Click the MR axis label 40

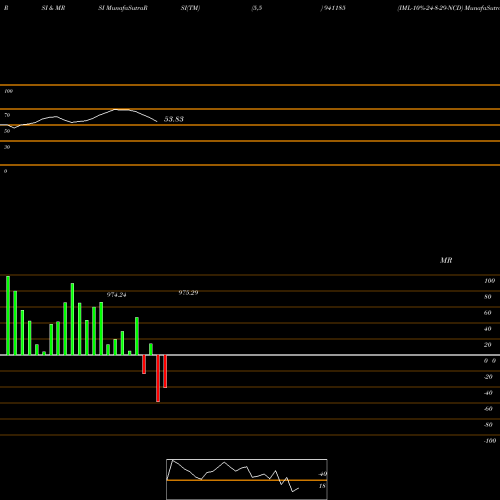point(488,329)
